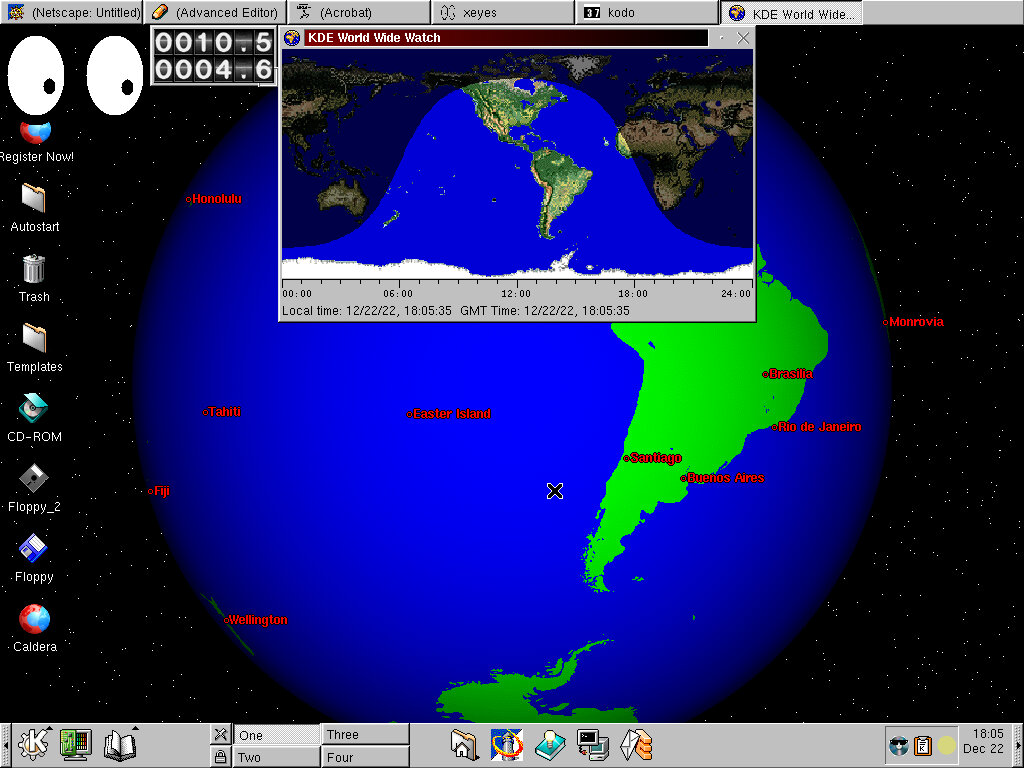Click the logout X panel button
1024x768 pixels.
(220, 735)
